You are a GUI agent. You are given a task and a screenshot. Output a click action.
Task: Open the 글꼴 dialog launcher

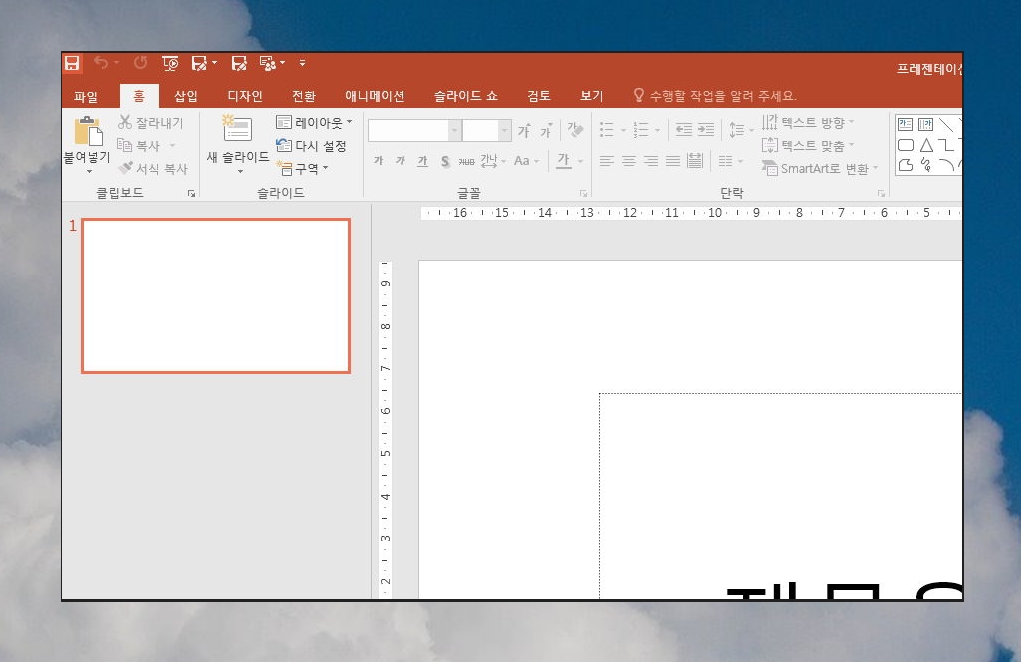click(x=583, y=193)
